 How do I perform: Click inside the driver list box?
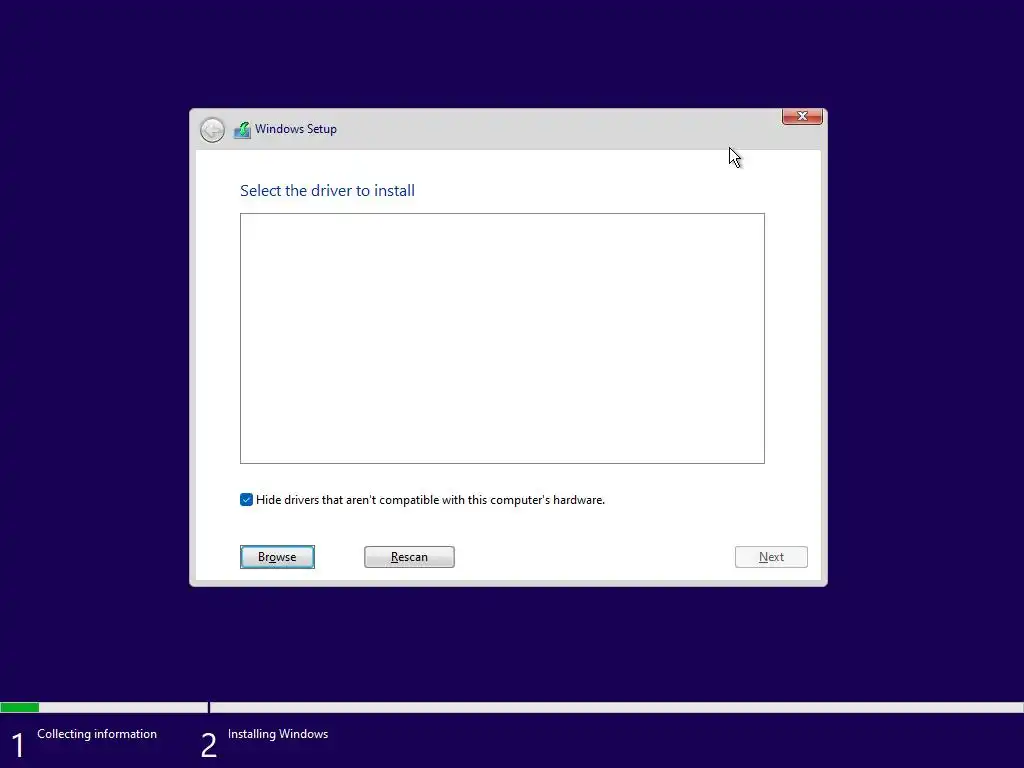pos(502,338)
